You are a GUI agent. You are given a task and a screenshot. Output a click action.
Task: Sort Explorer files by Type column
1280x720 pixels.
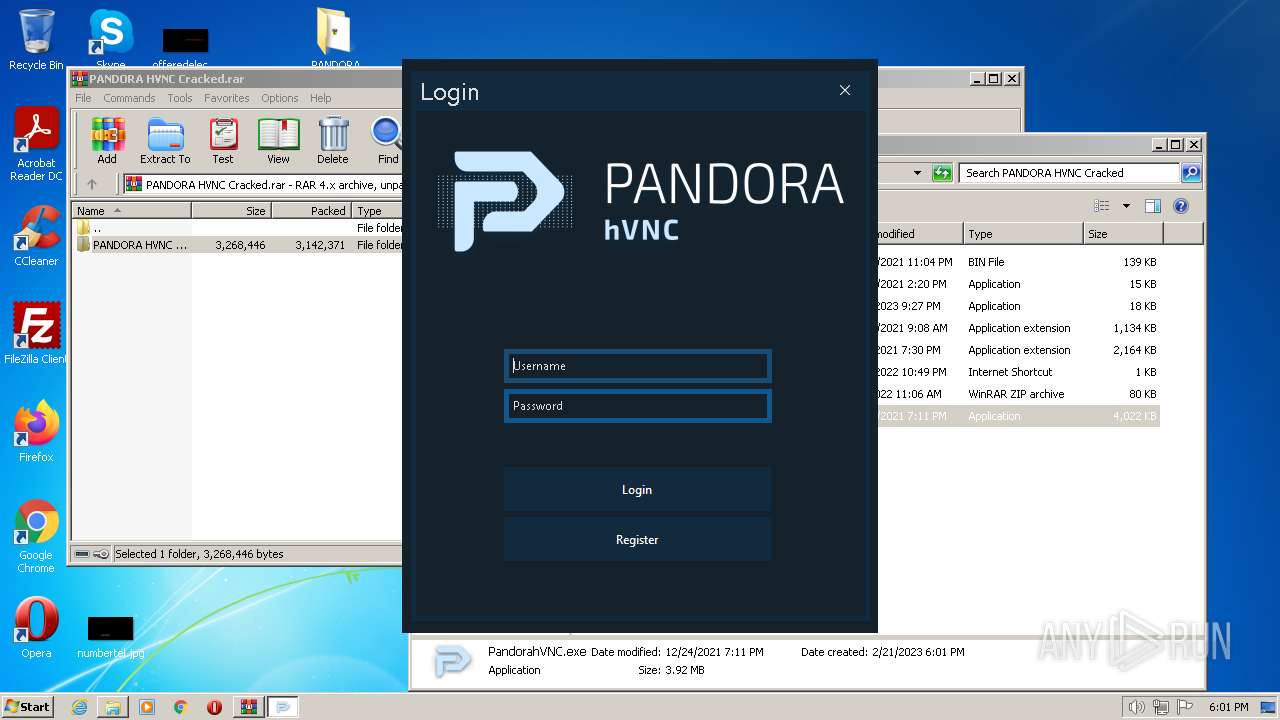(1023, 234)
